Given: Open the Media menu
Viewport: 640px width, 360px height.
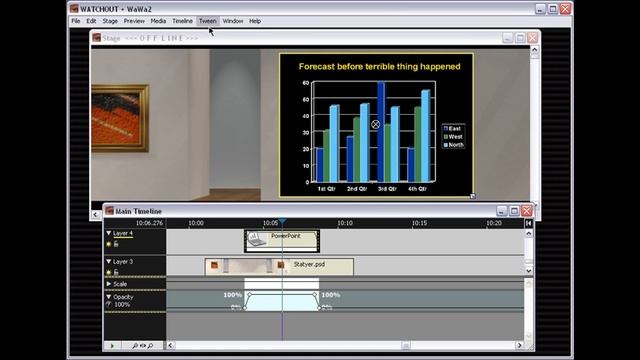Looking at the screenshot, I should [x=158, y=21].
